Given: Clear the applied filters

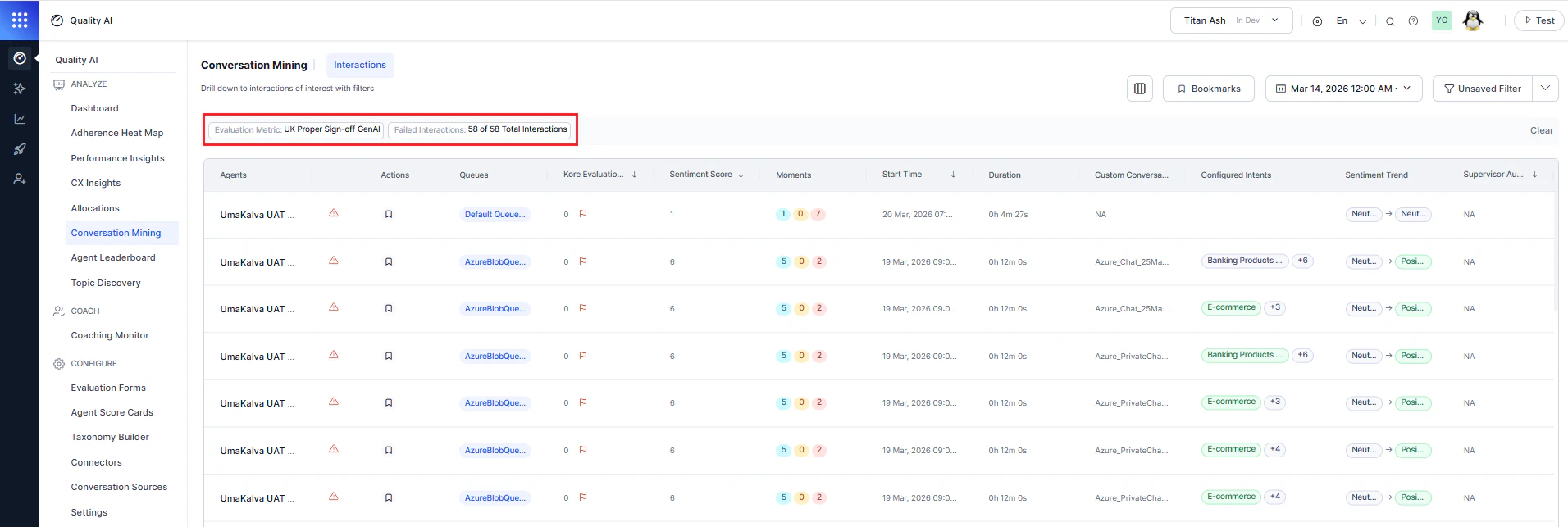Looking at the screenshot, I should point(1542,130).
